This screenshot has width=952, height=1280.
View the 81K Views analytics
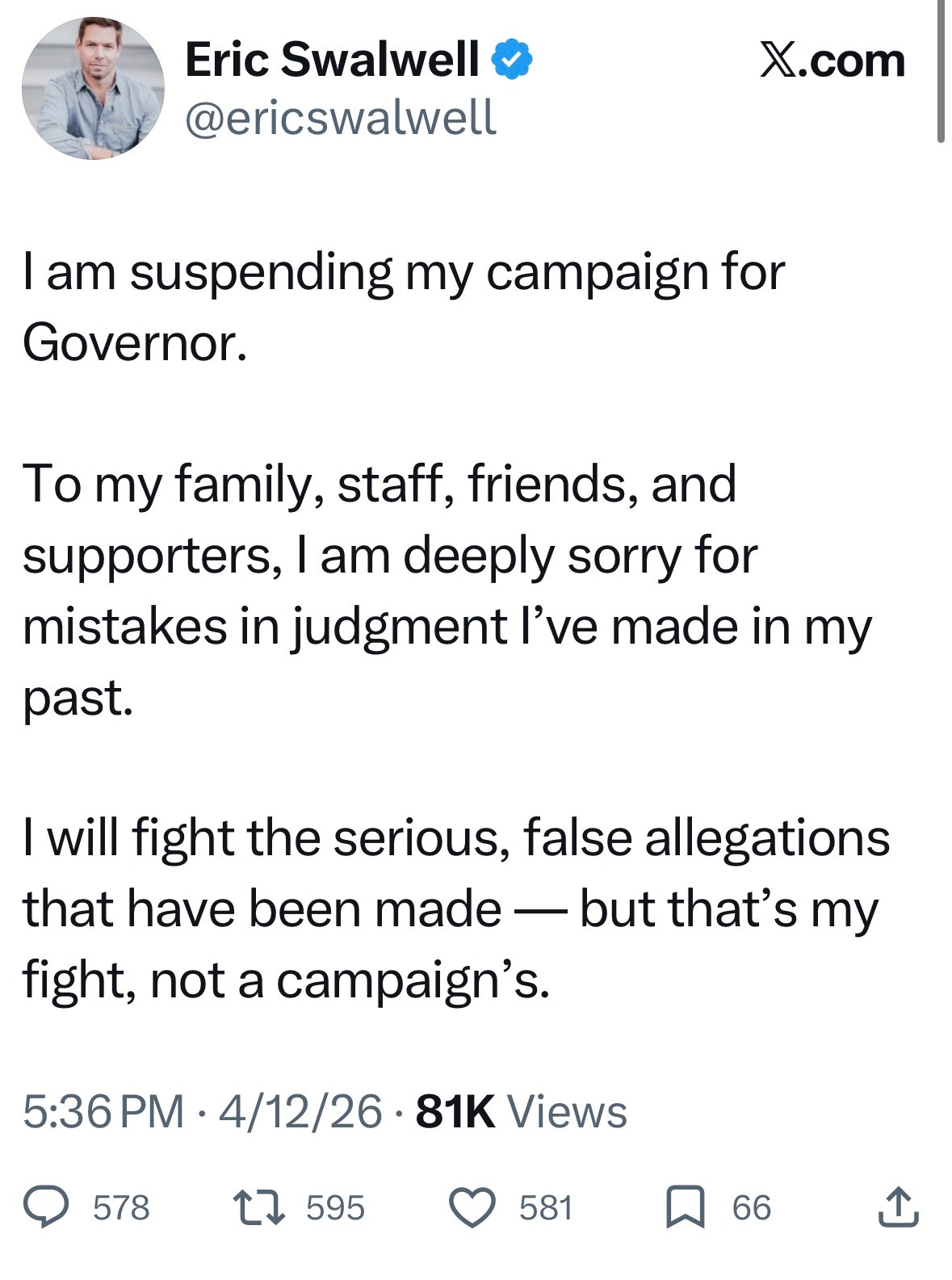pyautogui.click(x=521, y=1111)
